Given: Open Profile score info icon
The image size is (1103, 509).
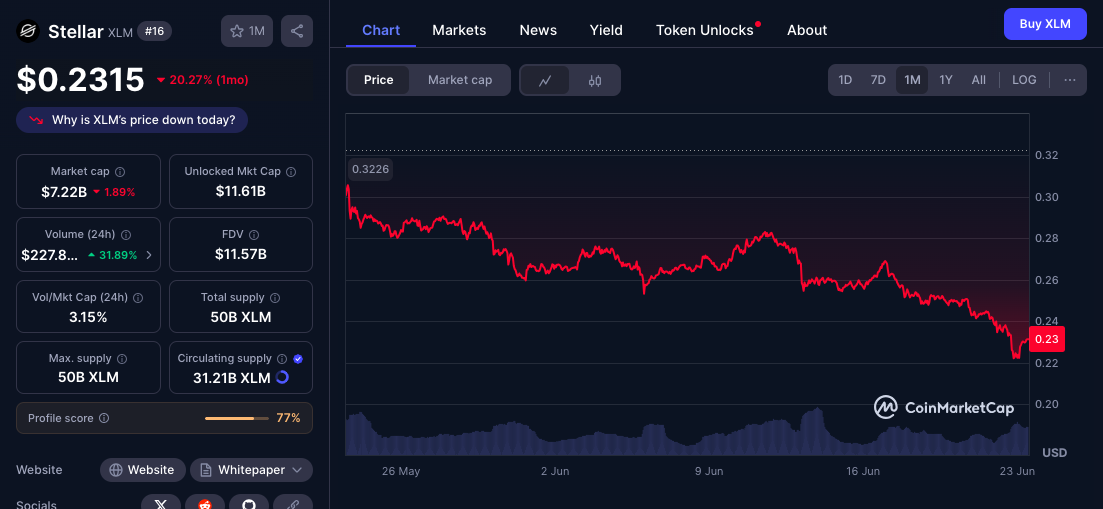Looking at the screenshot, I should click(104, 418).
